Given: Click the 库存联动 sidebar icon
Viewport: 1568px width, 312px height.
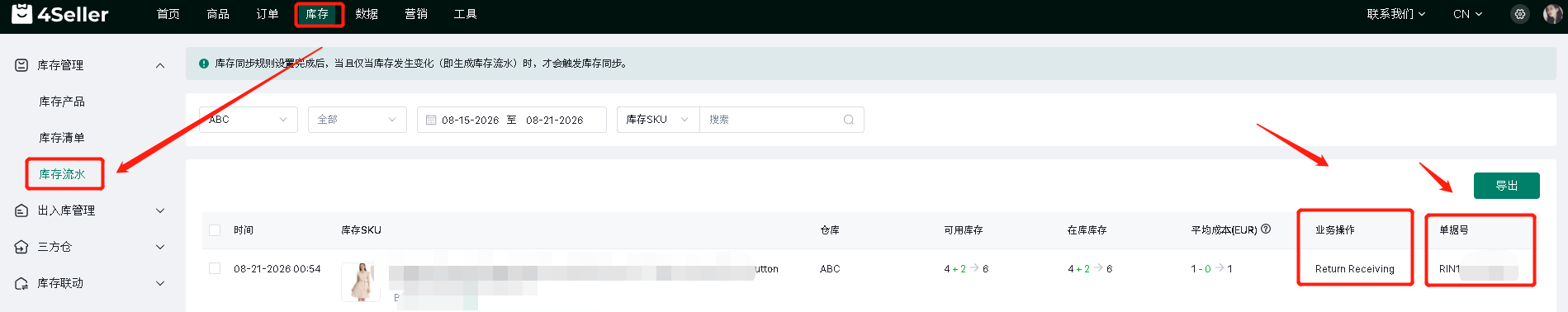Looking at the screenshot, I should click(x=22, y=283).
